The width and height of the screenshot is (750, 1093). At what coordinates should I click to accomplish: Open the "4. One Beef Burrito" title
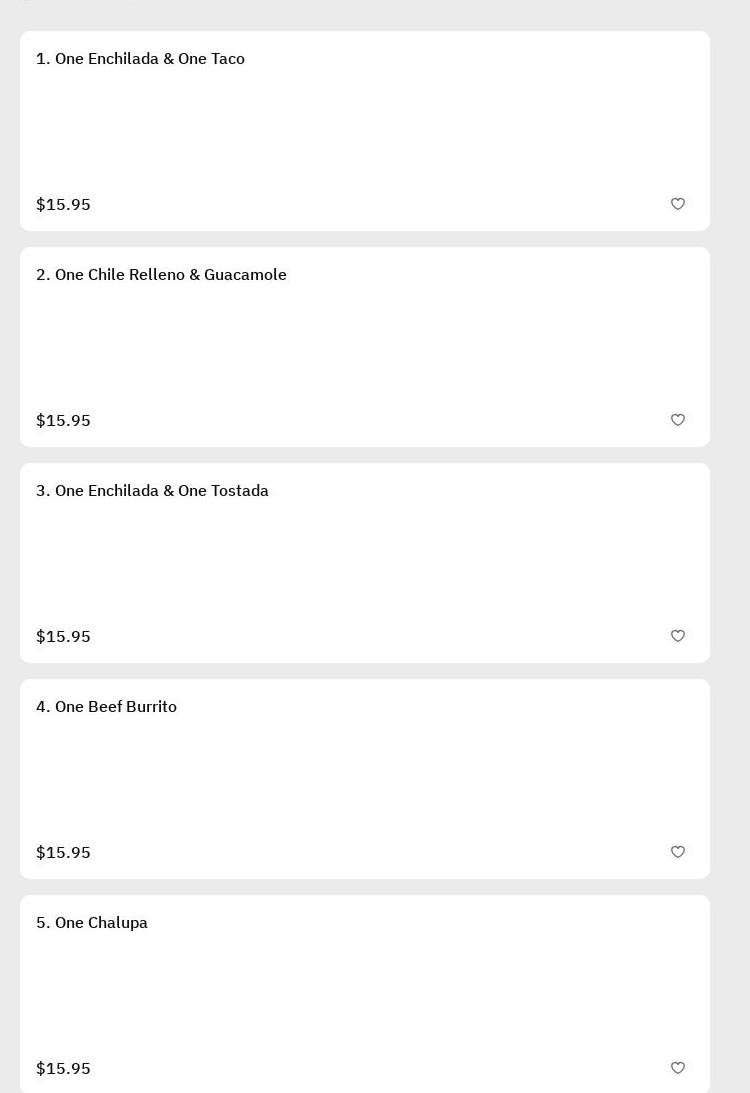click(x=106, y=707)
